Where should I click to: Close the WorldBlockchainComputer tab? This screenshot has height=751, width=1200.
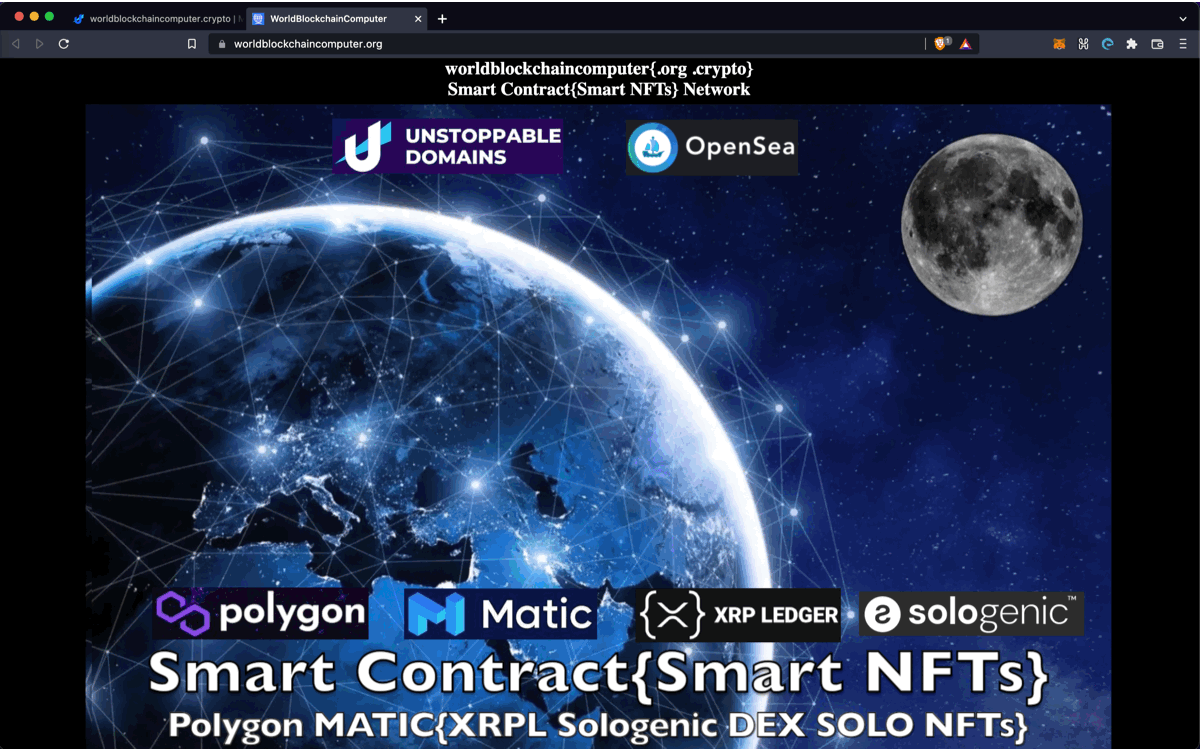[x=417, y=19]
